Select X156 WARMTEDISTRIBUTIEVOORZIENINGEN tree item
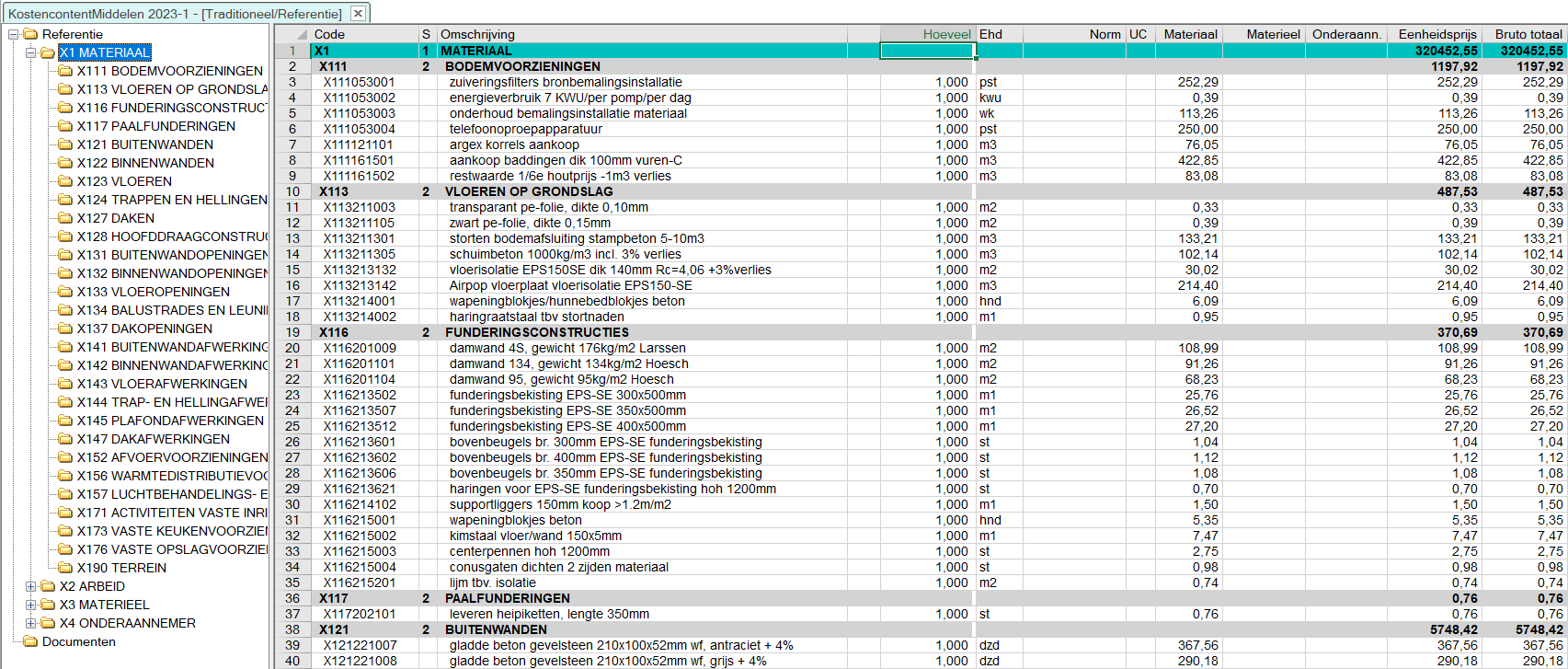This screenshot has width=1568, height=669. [x=173, y=476]
